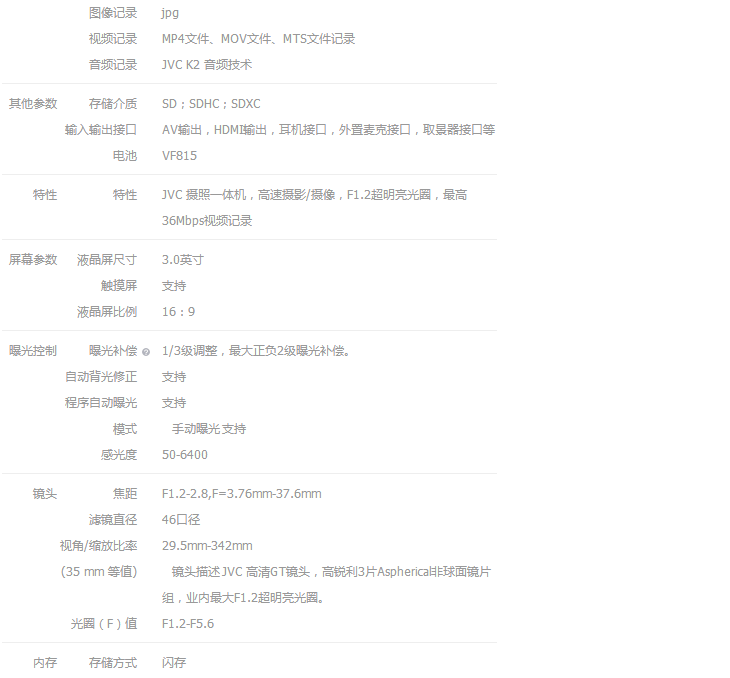Click the SD；SDHC；SDXC storage value
This screenshot has width=730, height=678.
tap(211, 104)
